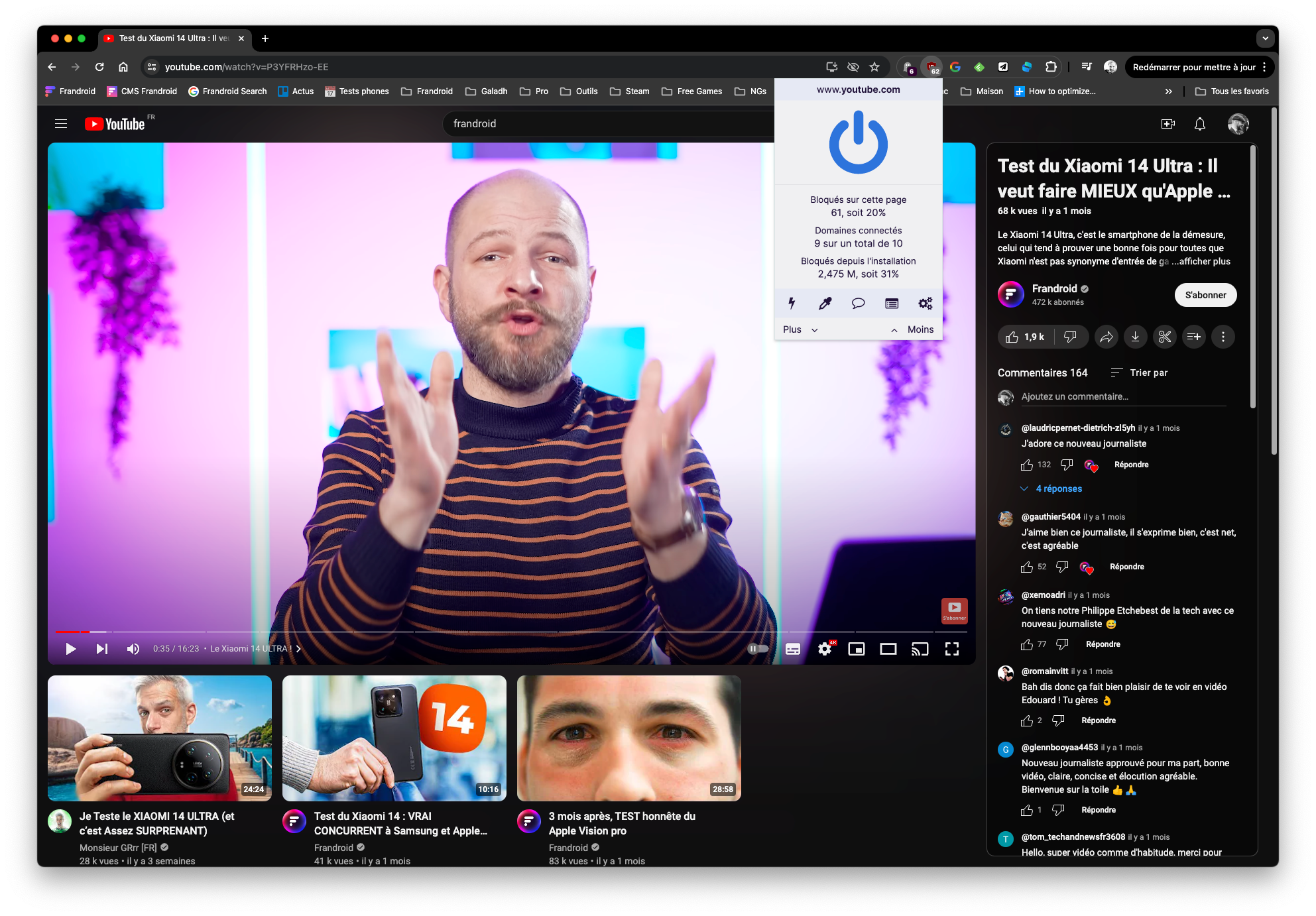Toggle subtitles in the player
Image resolution: width=1316 pixels, height=916 pixels.
pos(793,649)
